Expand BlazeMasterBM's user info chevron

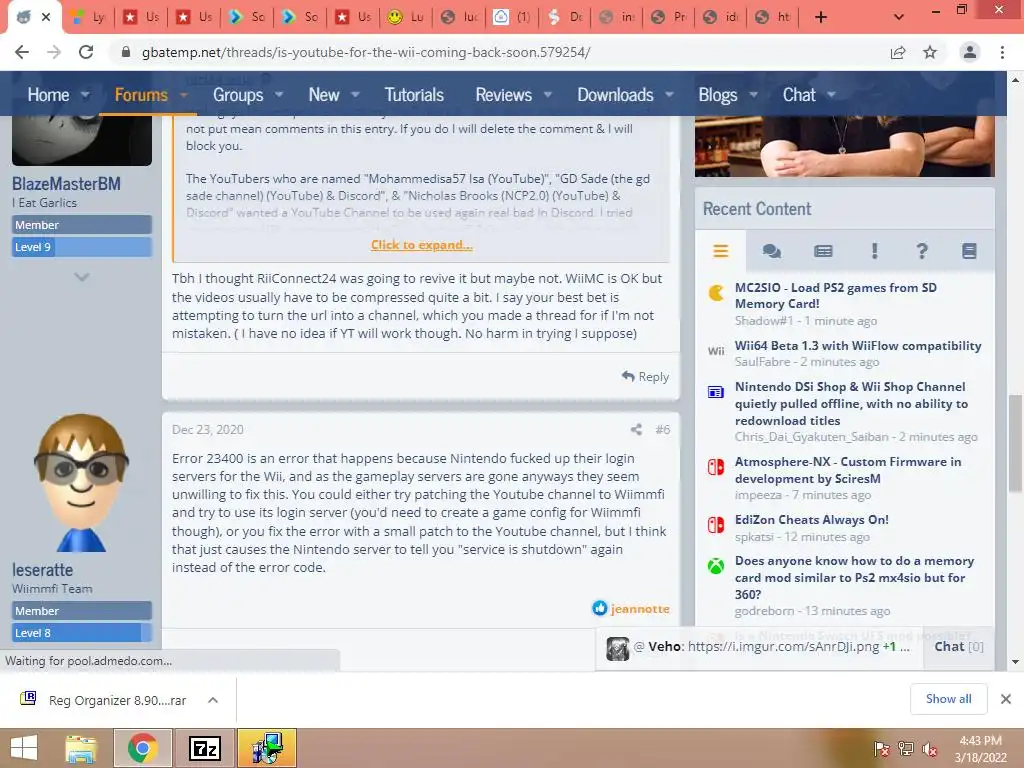(82, 277)
